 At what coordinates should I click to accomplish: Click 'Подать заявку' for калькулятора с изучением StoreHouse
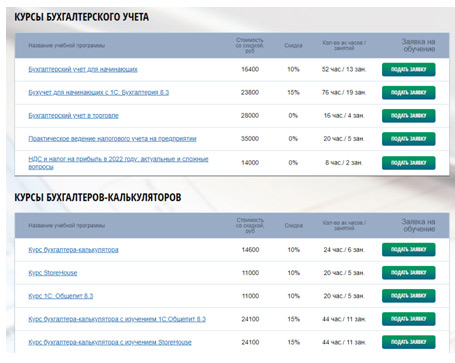(409, 342)
